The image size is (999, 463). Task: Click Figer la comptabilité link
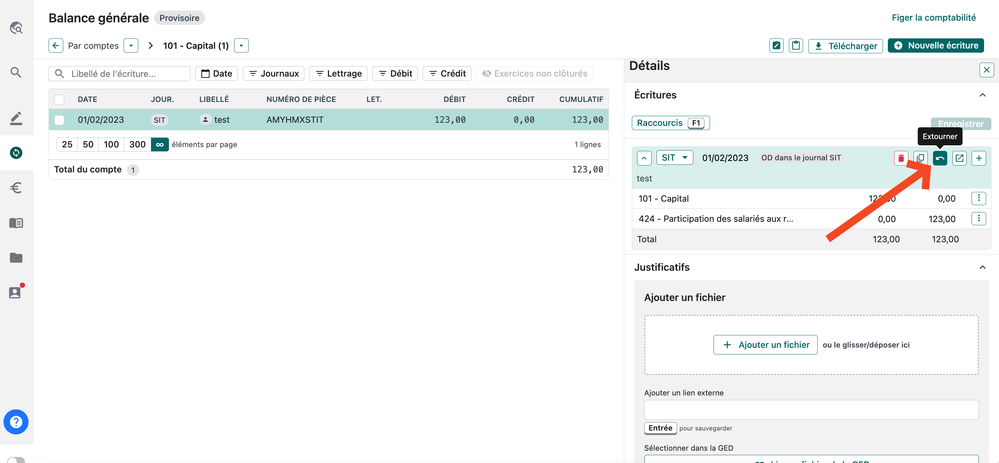pyautogui.click(x=933, y=18)
